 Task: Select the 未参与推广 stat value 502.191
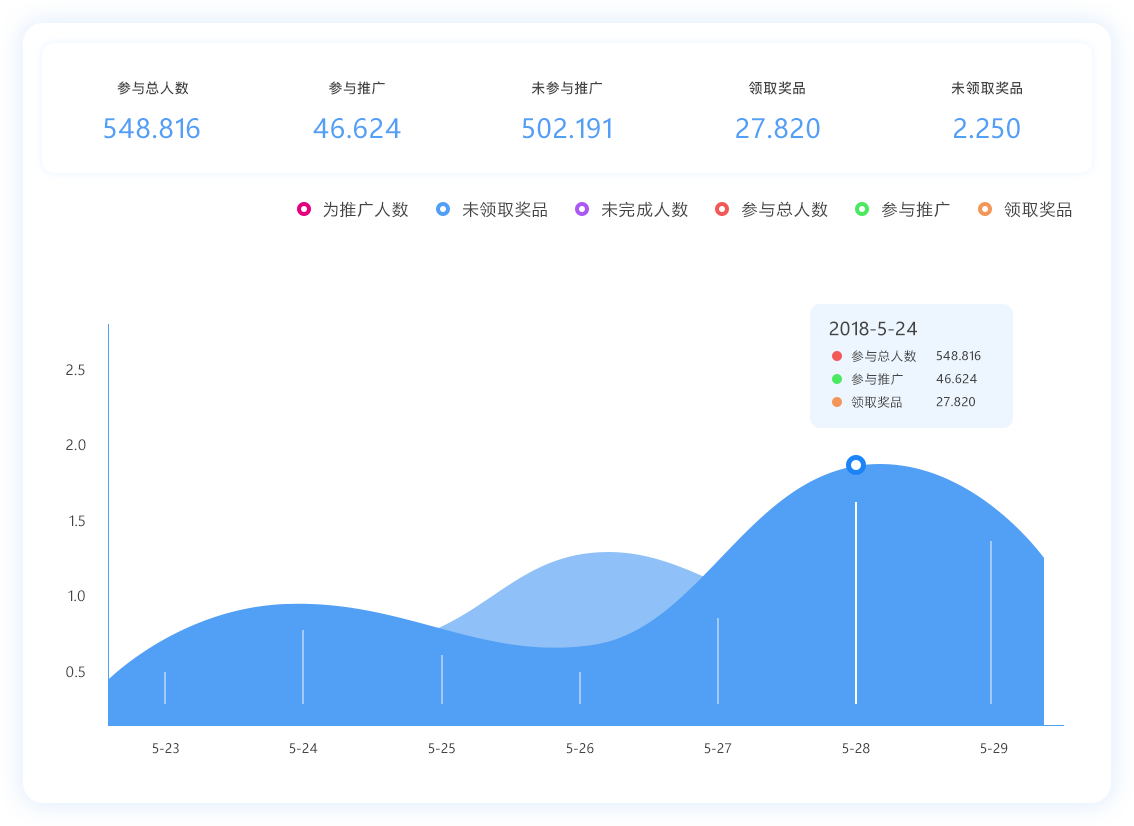(x=567, y=129)
